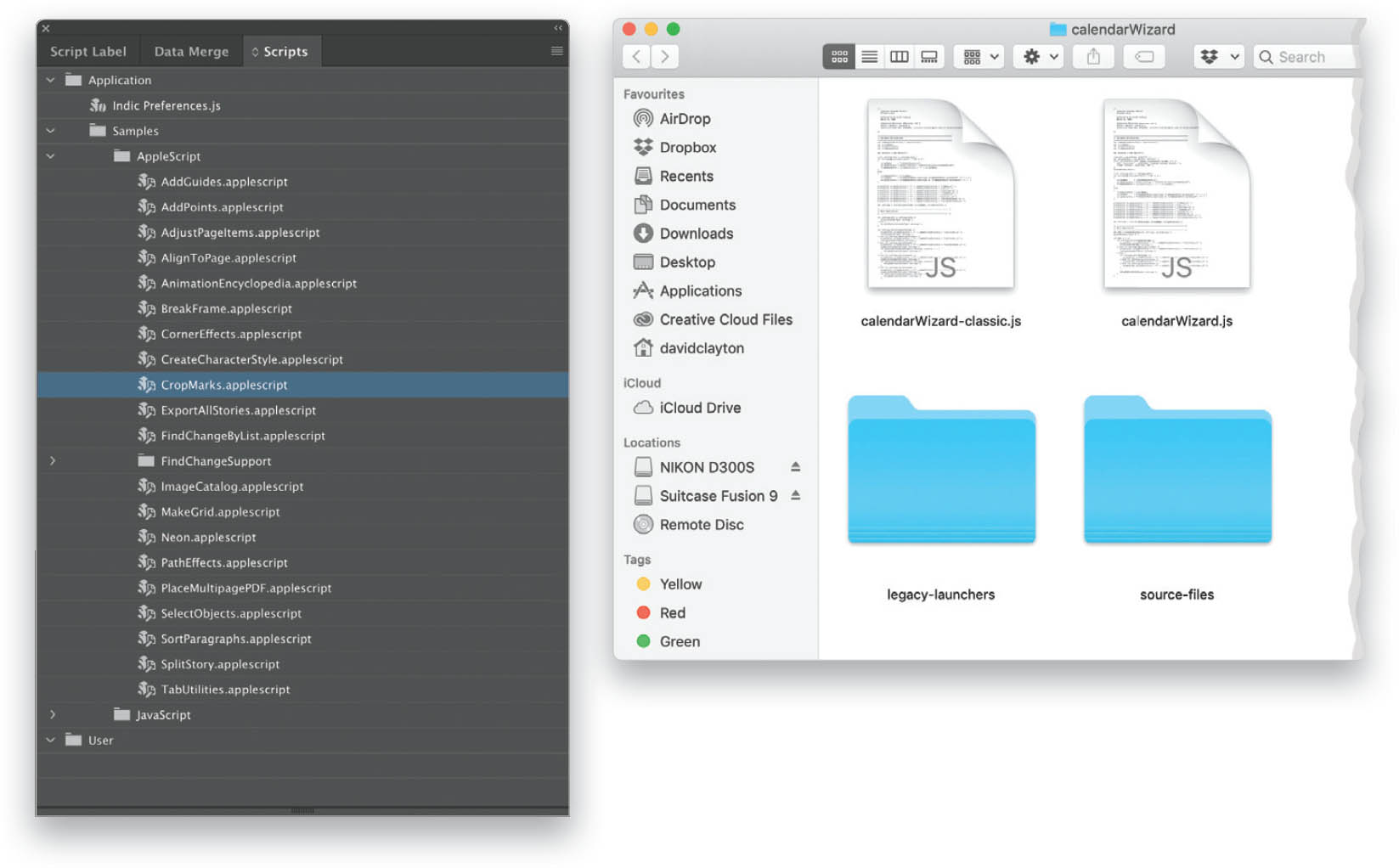Switch Finder to gallery view
Viewport: 1399px width, 868px height.
click(x=929, y=57)
